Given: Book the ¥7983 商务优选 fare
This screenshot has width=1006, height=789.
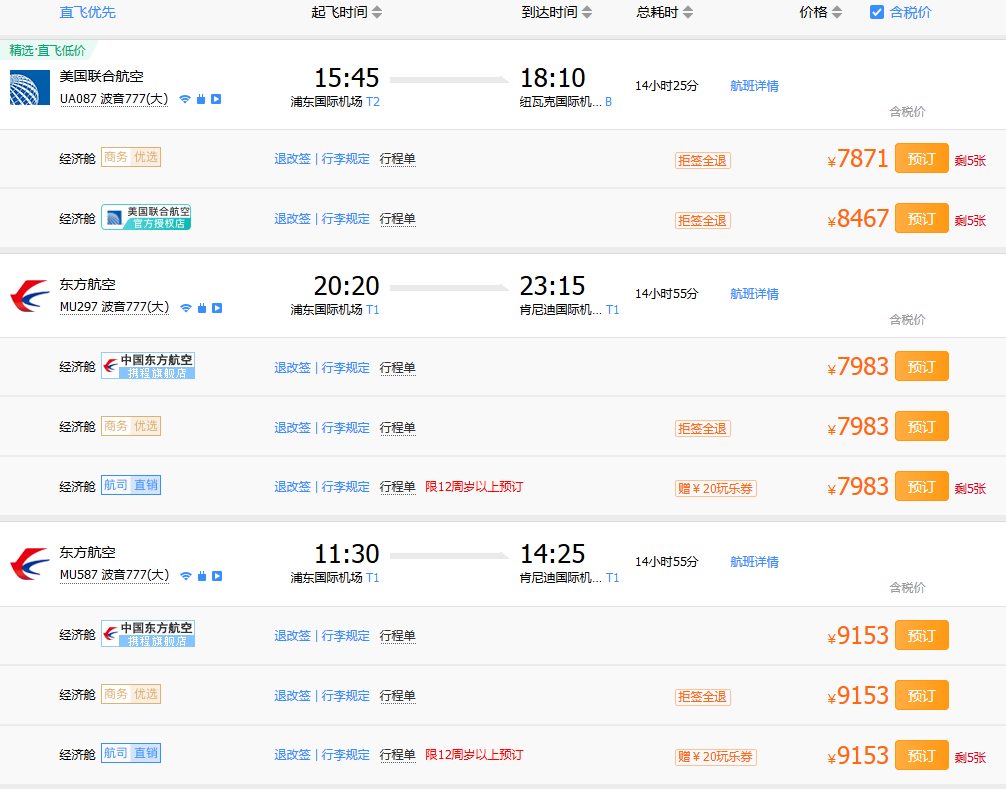Looking at the screenshot, I should (x=921, y=427).
